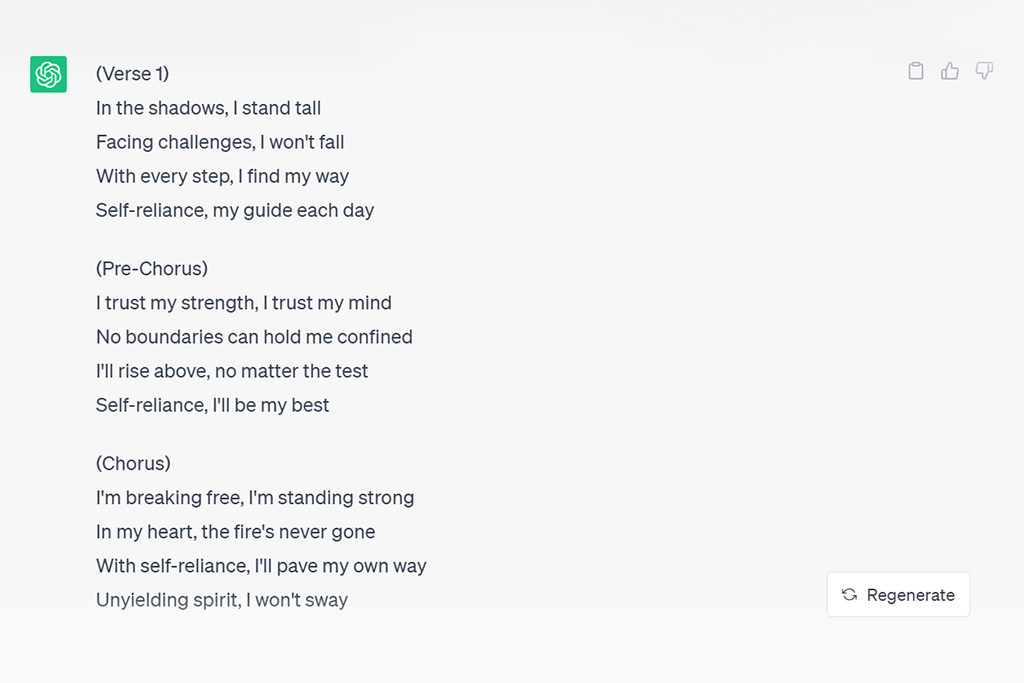Click the line "Self-reliance, my guide each day"
The height and width of the screenshot is (683, 1024).
coord(235,210)
